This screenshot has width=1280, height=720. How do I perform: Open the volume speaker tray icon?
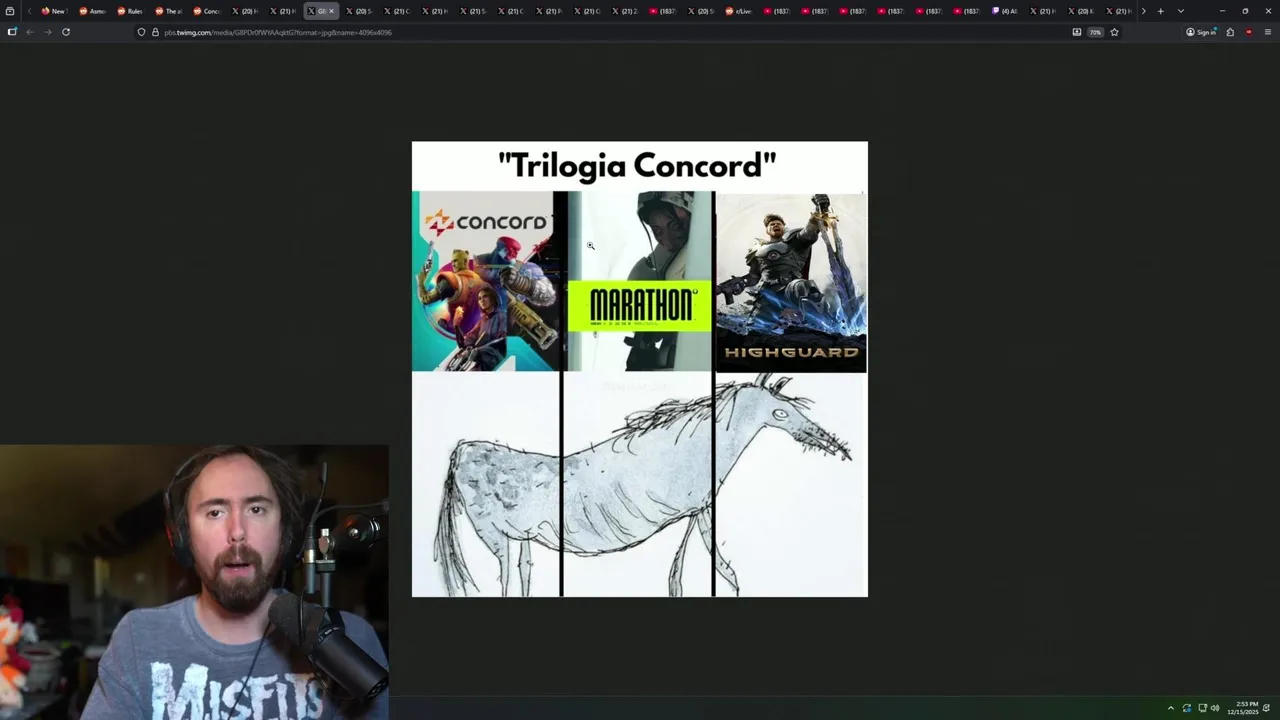pos(1215,708)
